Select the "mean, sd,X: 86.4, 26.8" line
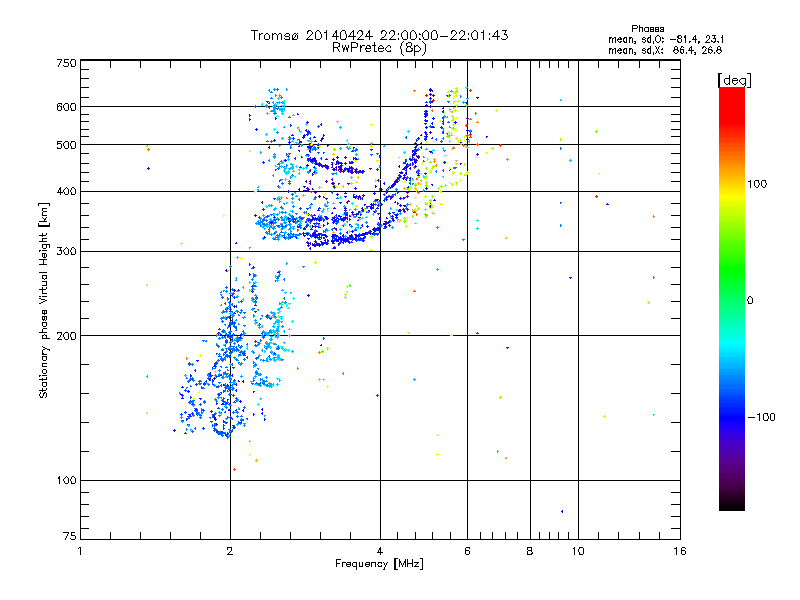 [665, 51]
